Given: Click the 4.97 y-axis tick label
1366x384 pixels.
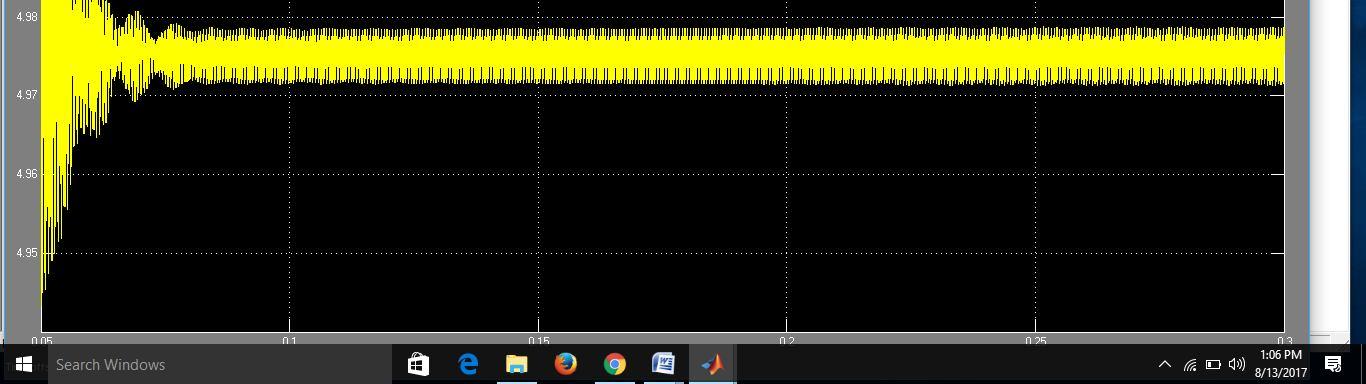Looking at the screenshot, I should pos(27,95).
